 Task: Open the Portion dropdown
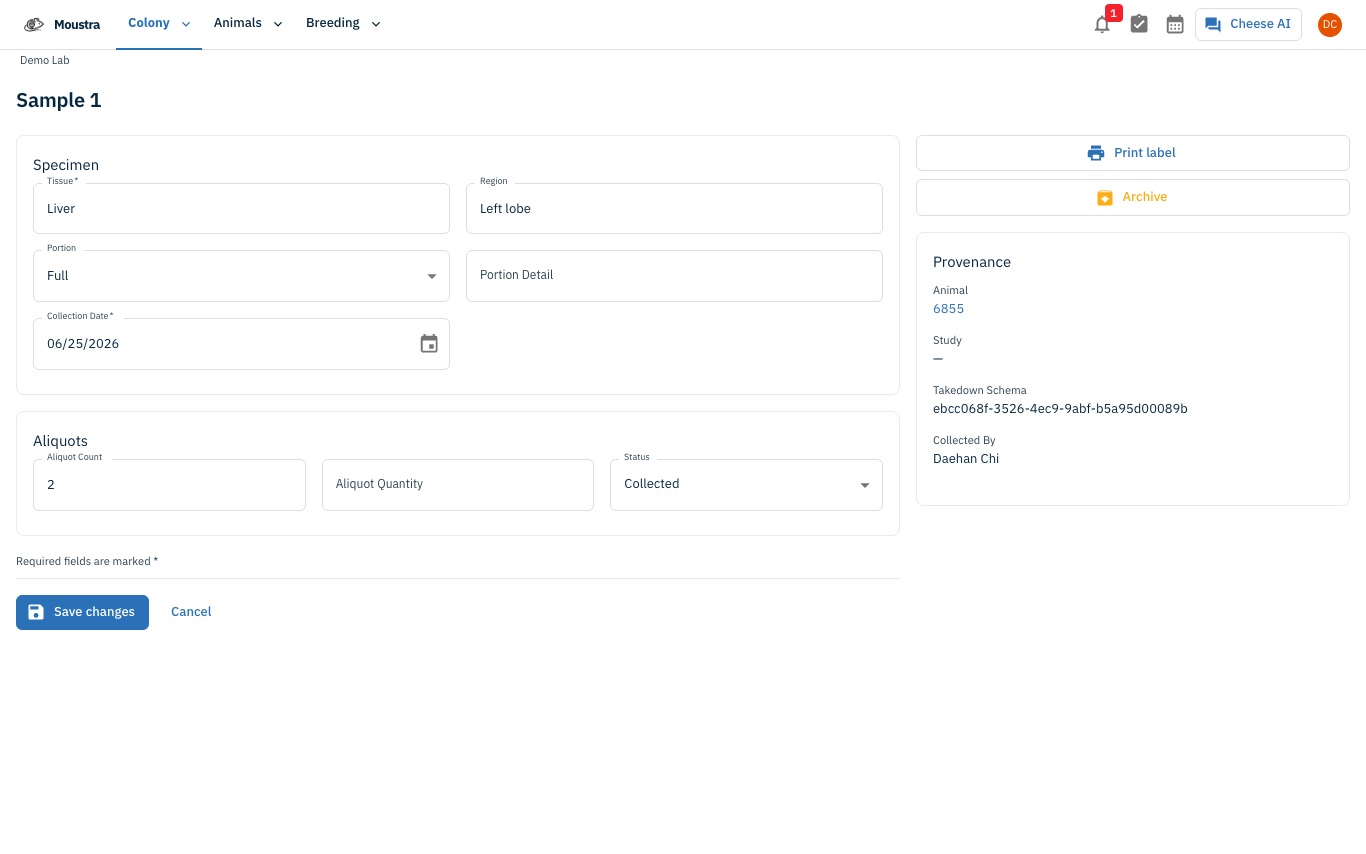click(241, 276)
